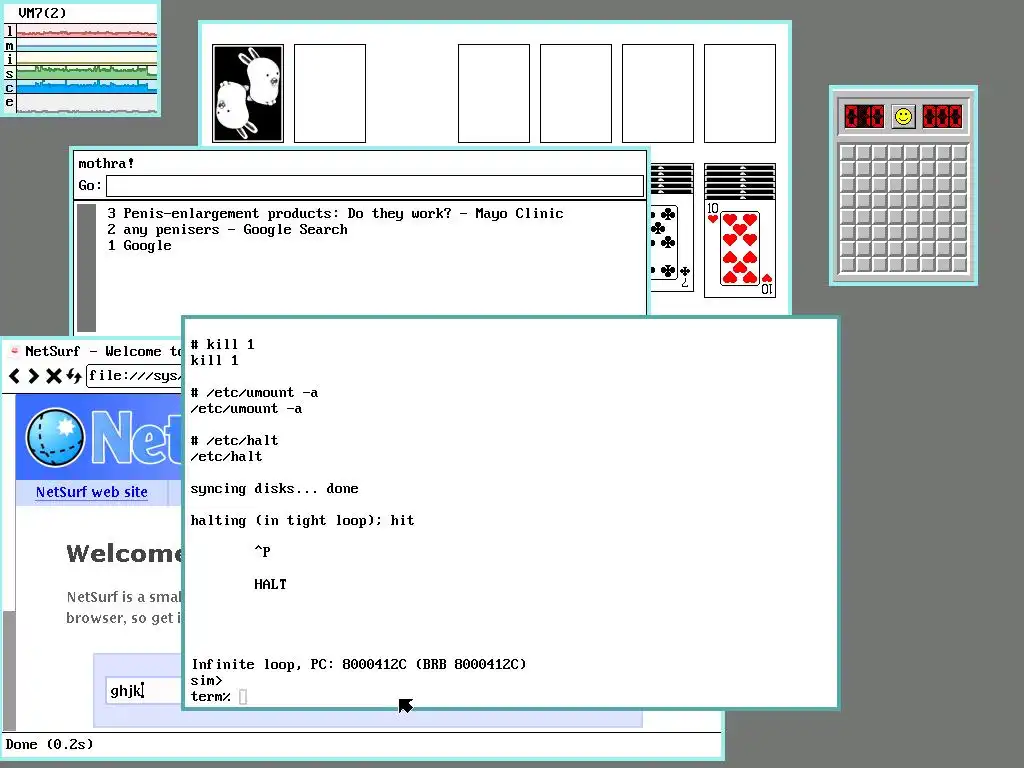Click the mothra Go: URL input field

(375, 185)
